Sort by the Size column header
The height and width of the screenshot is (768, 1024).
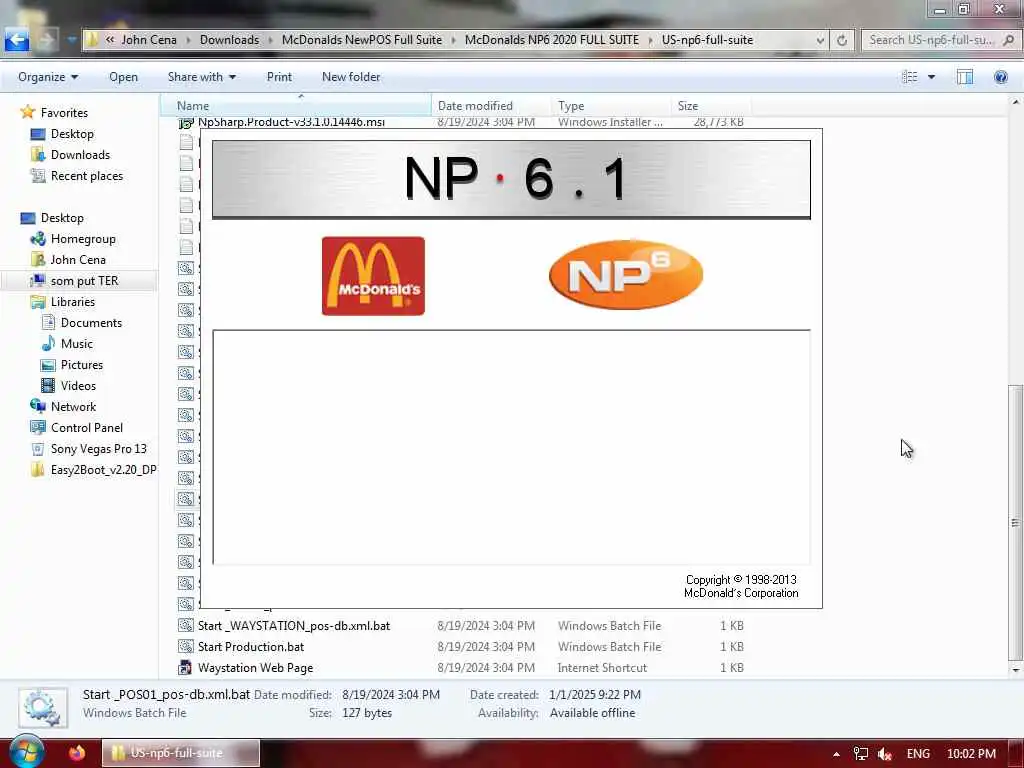click(711, 106)
